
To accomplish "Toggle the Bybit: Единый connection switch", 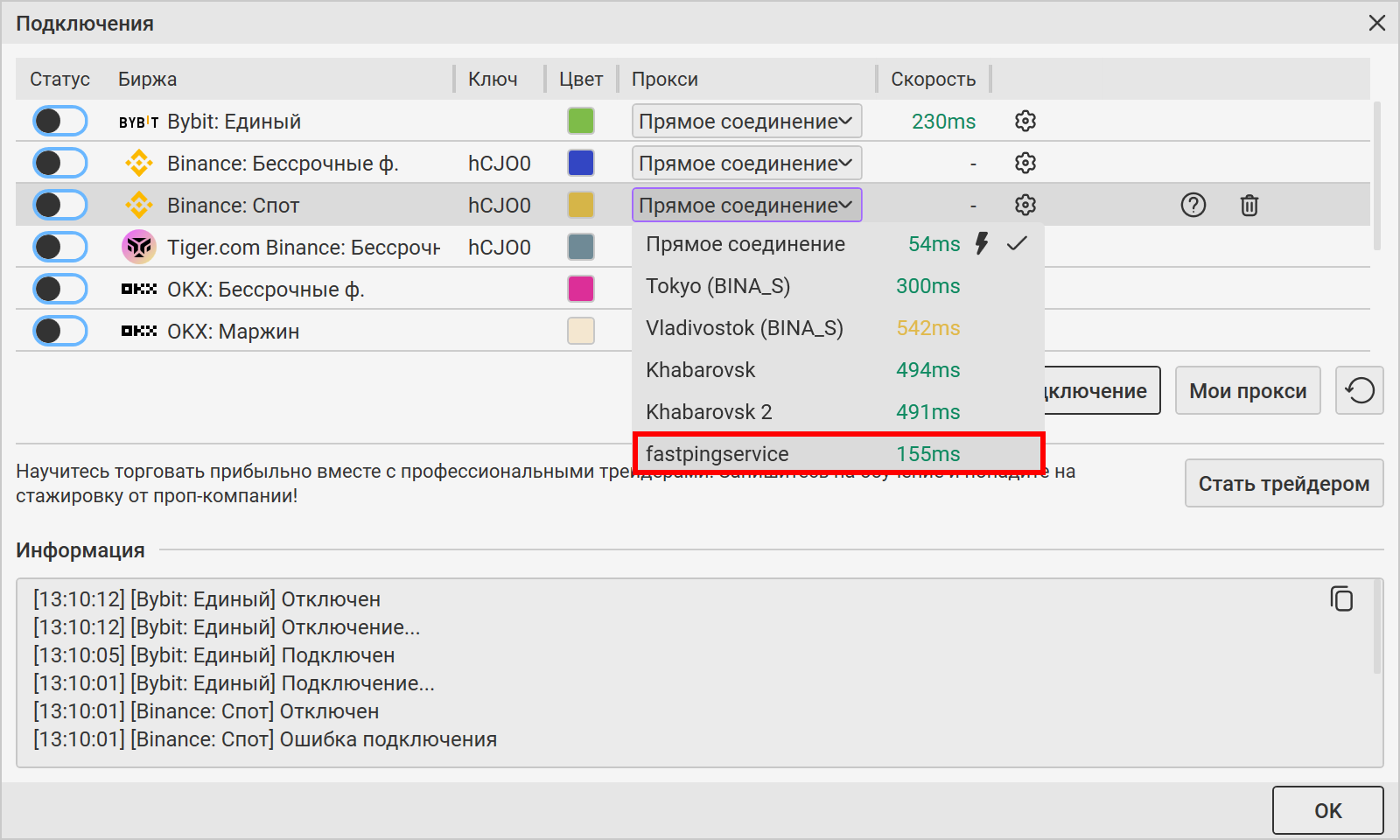I will 60,121.
